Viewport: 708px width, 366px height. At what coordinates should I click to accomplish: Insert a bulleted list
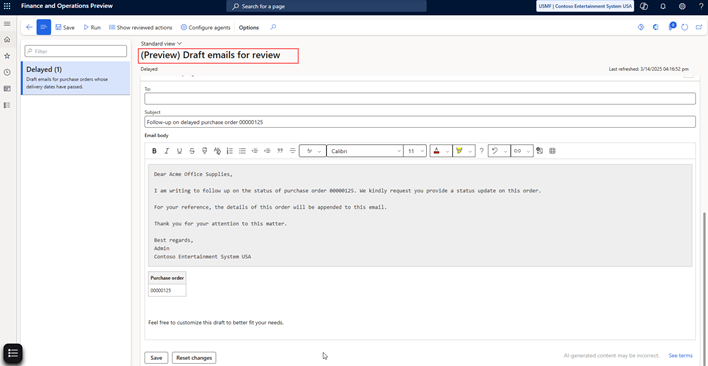click(242, 151)
